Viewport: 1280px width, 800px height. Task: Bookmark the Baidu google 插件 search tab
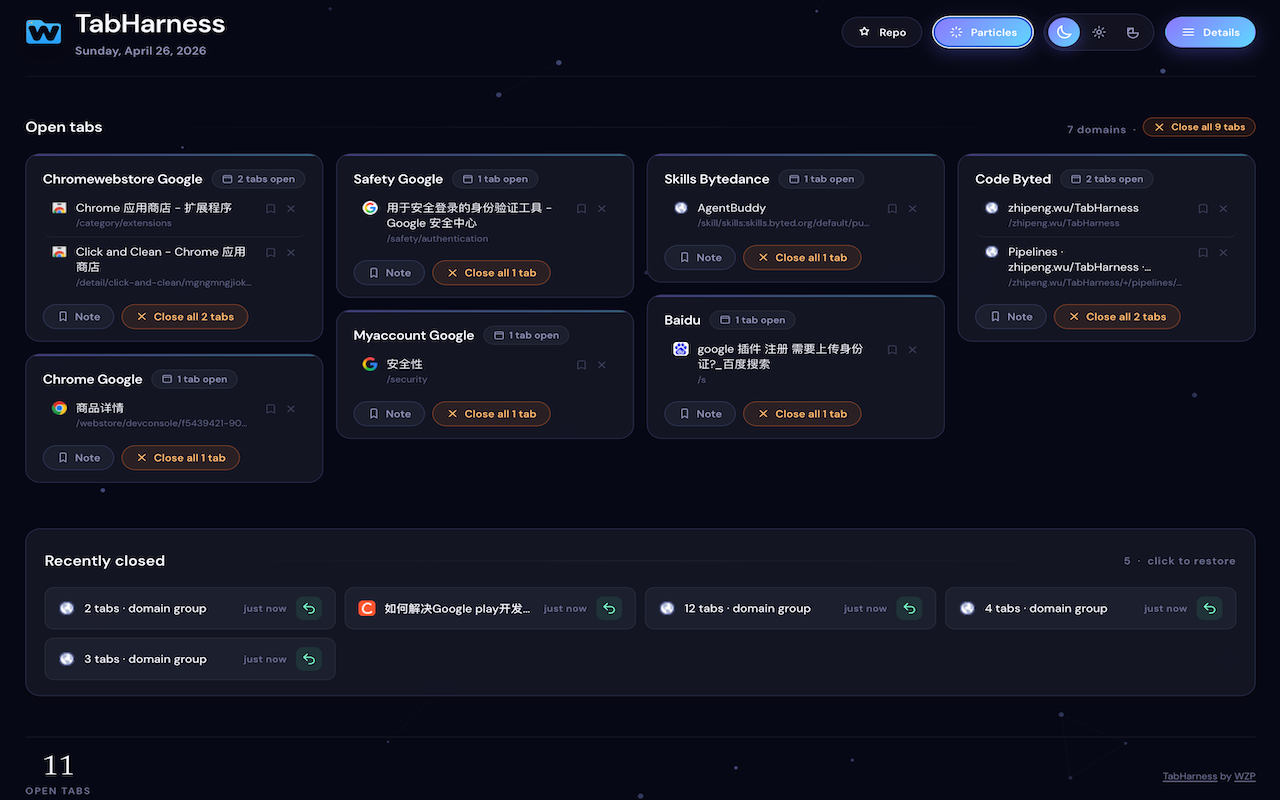pyautogui.click(x=892, y=350)
